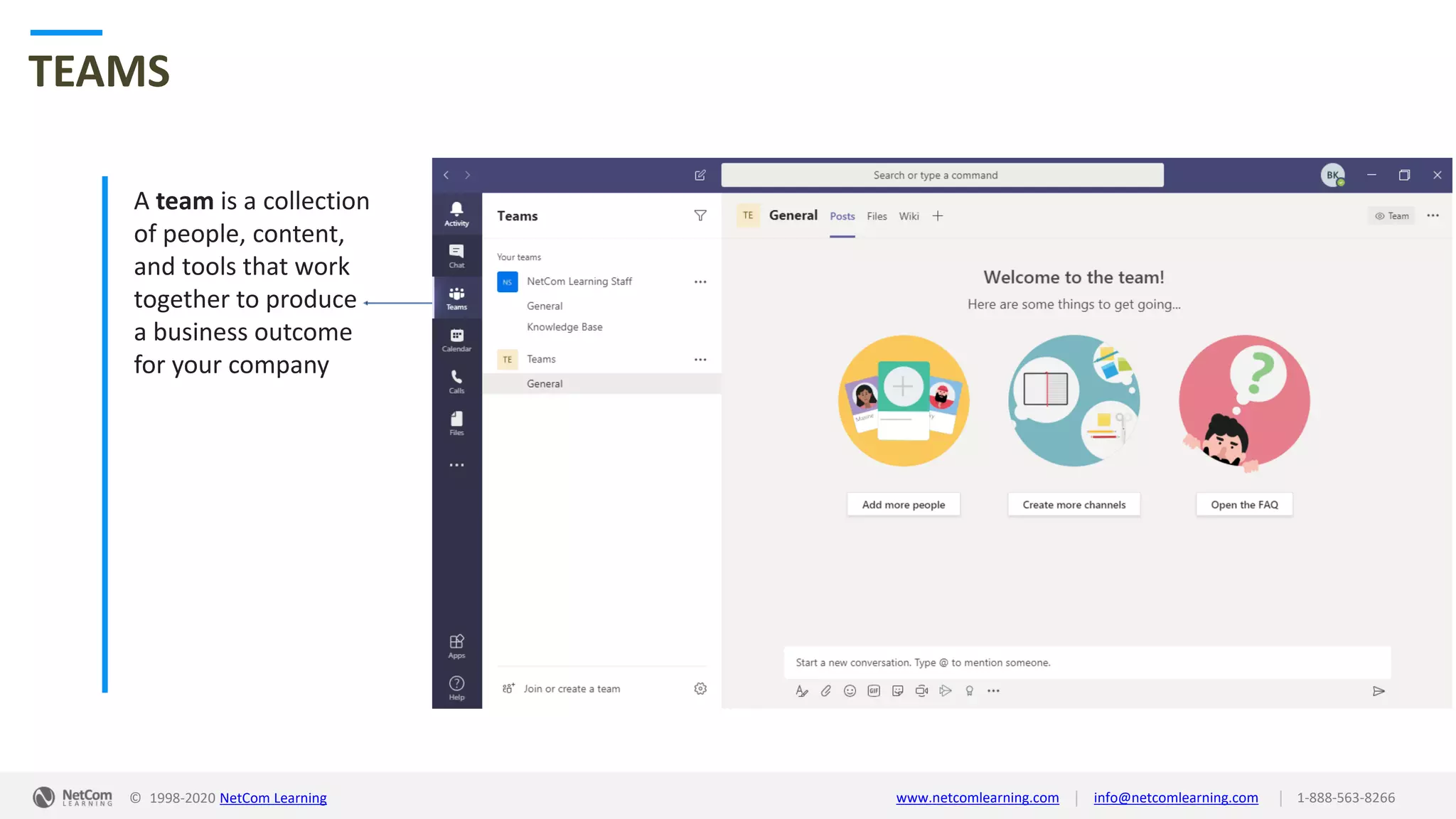Image resolution: width=1456 pixels, height=819 pixels.
Task: Toggle the Team visibility button
Action: click(1392, 216)
